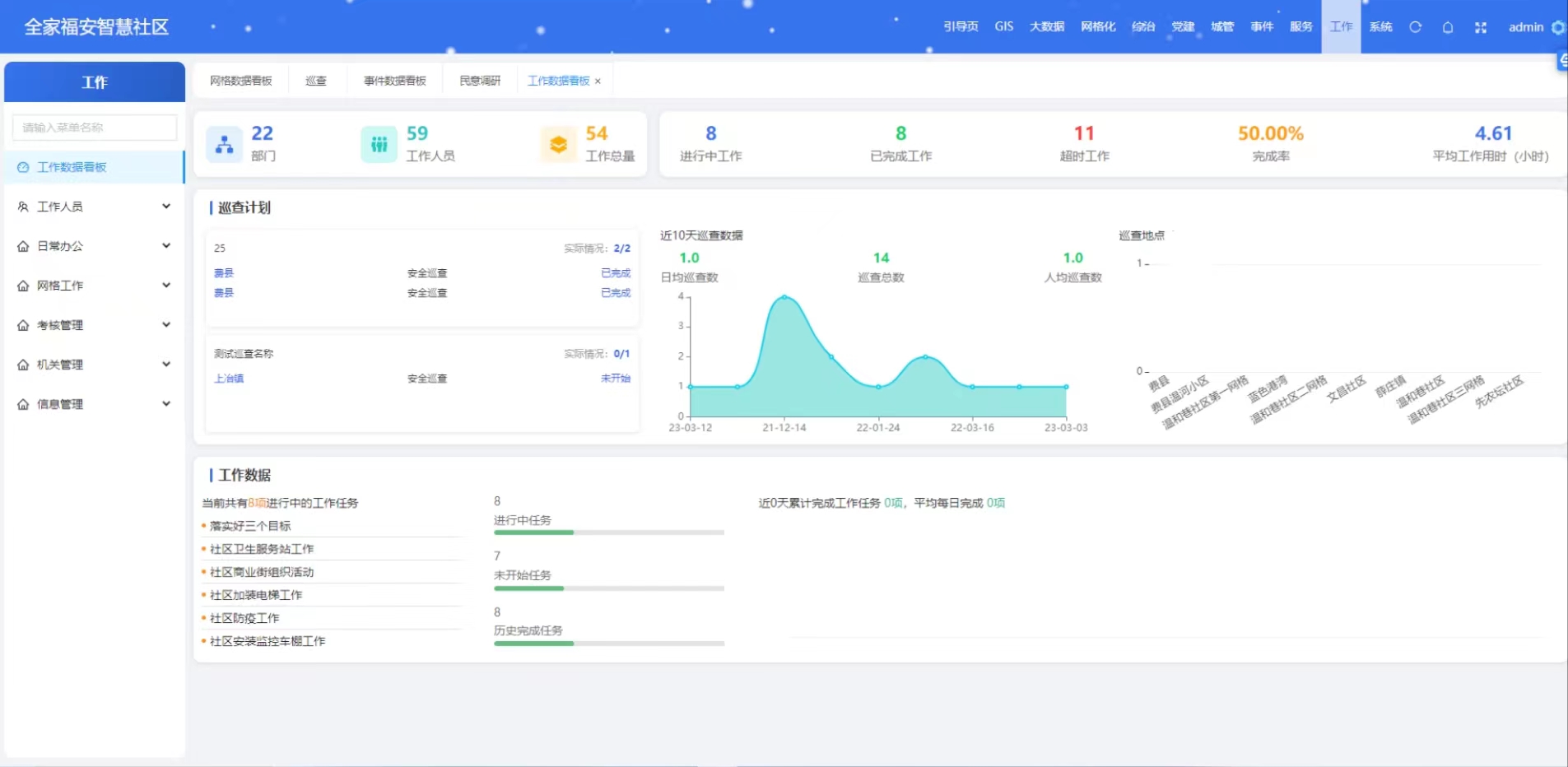The image size is (1568, 767).
Task: Open the 大数据 top menu
Action: pos(1047,27)
